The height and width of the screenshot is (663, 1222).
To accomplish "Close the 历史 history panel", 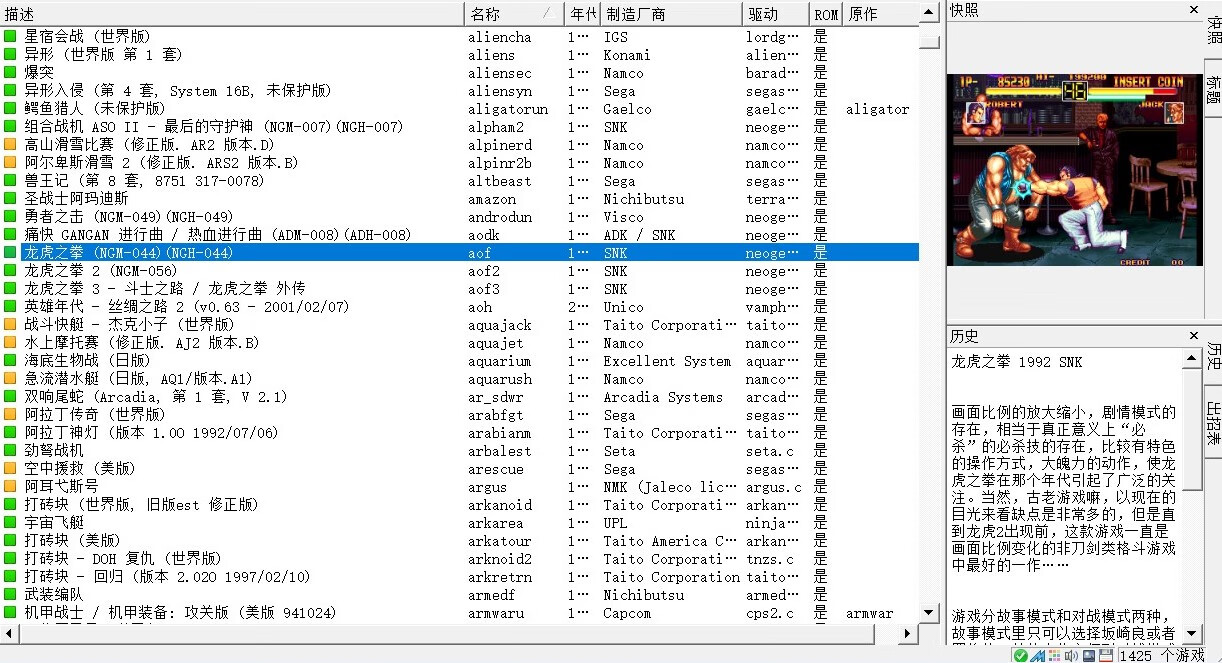I will (1193, 336).
